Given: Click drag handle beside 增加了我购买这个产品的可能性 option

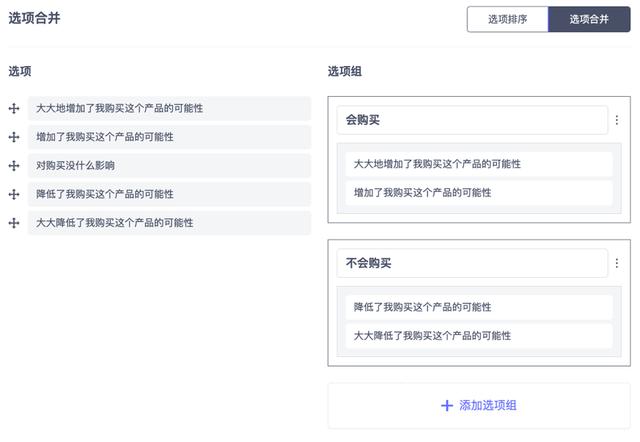Looking at the screenshot, I should point(14,137).
